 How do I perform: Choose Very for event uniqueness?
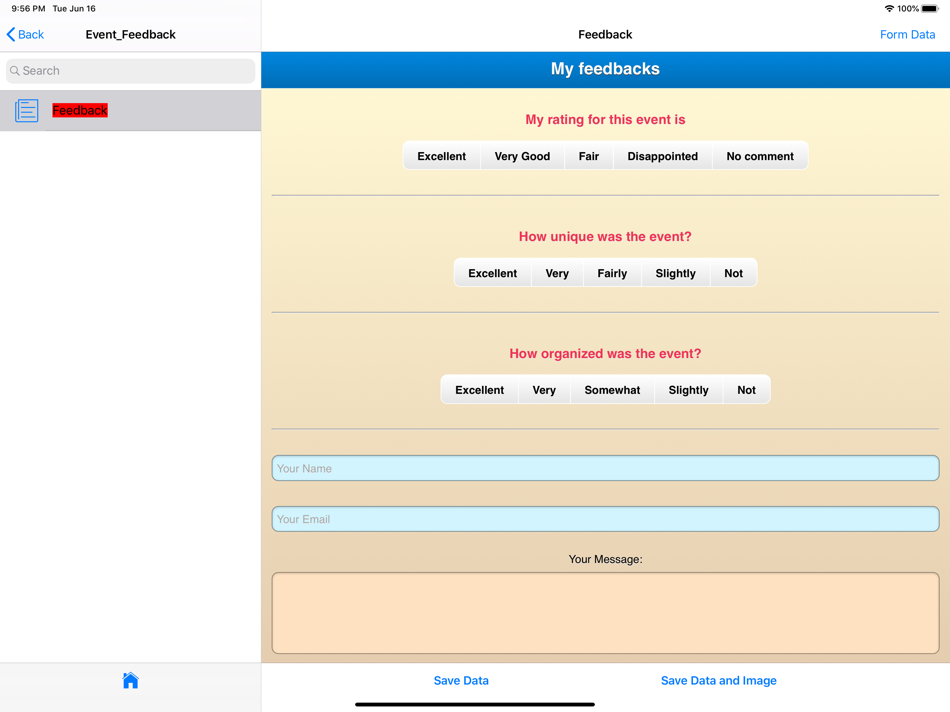(557, 273)
